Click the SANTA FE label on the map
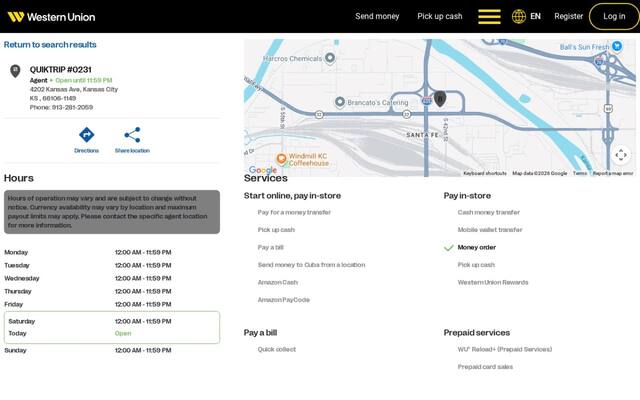This screenshot has height=400, width=640. pyautogui.click(x=422, y=135)
